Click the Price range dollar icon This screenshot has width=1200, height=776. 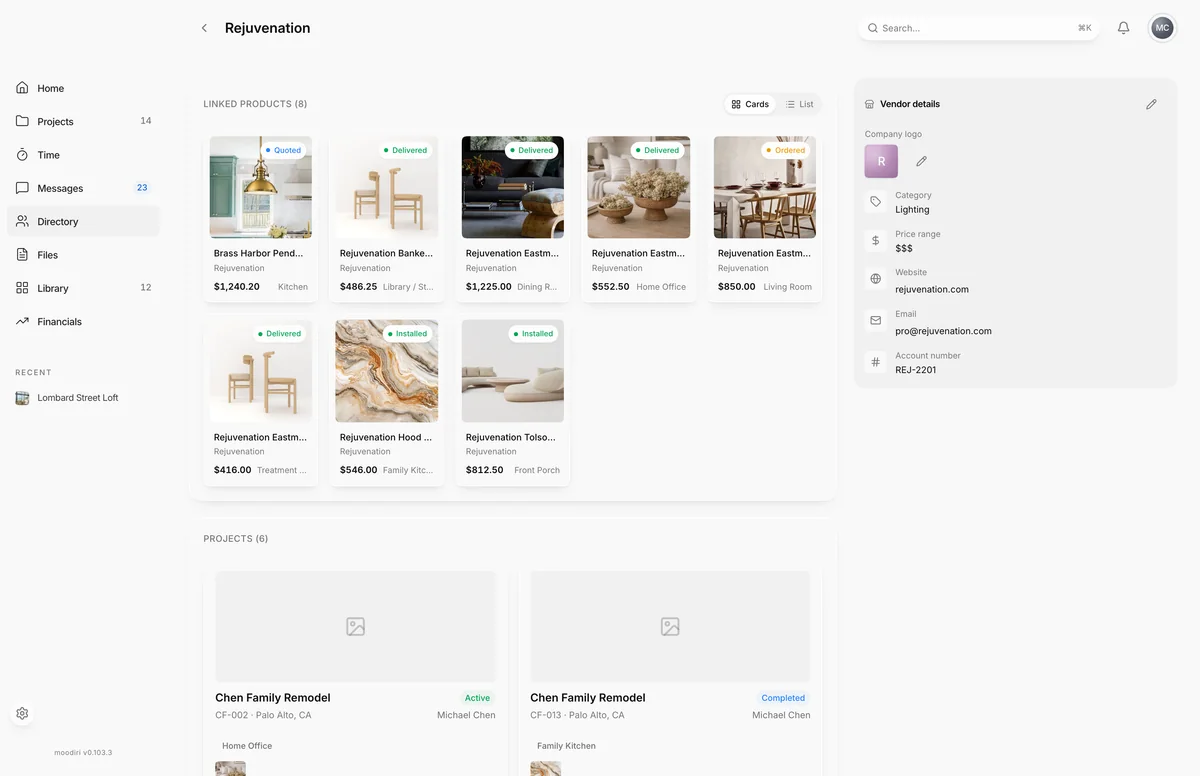tap(876, 241)
